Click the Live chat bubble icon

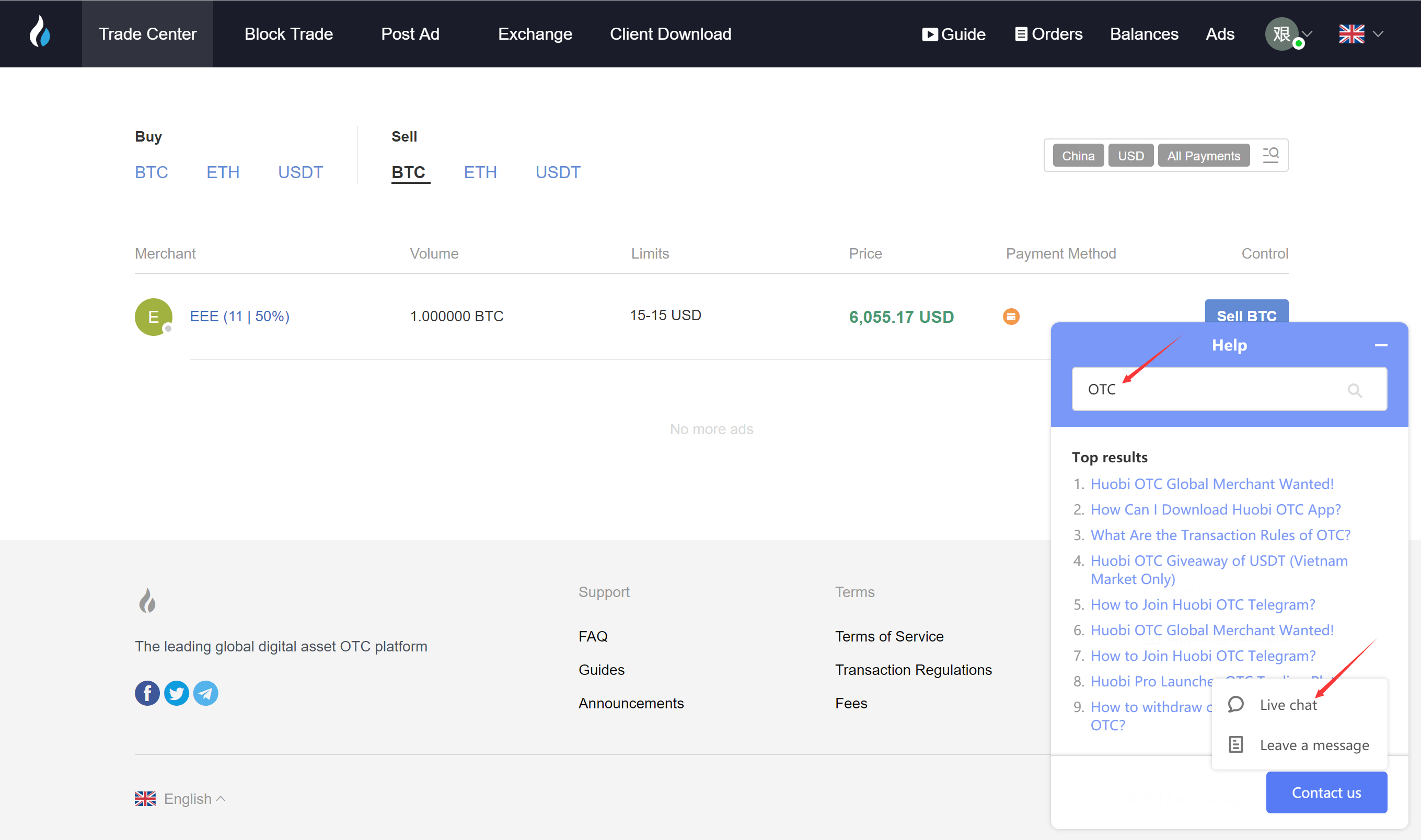[x=1235, y=704]
